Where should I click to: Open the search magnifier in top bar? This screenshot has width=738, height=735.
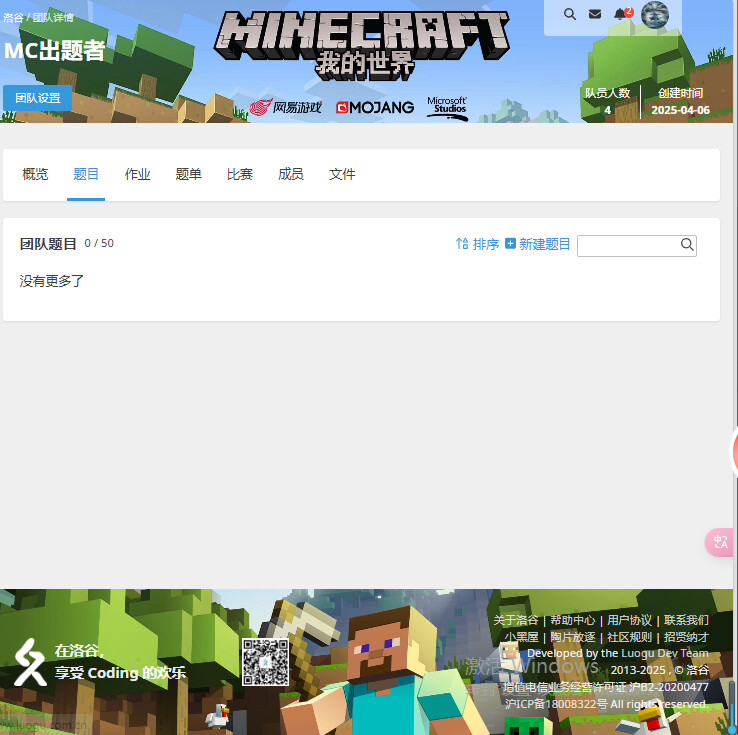(570, 14)
